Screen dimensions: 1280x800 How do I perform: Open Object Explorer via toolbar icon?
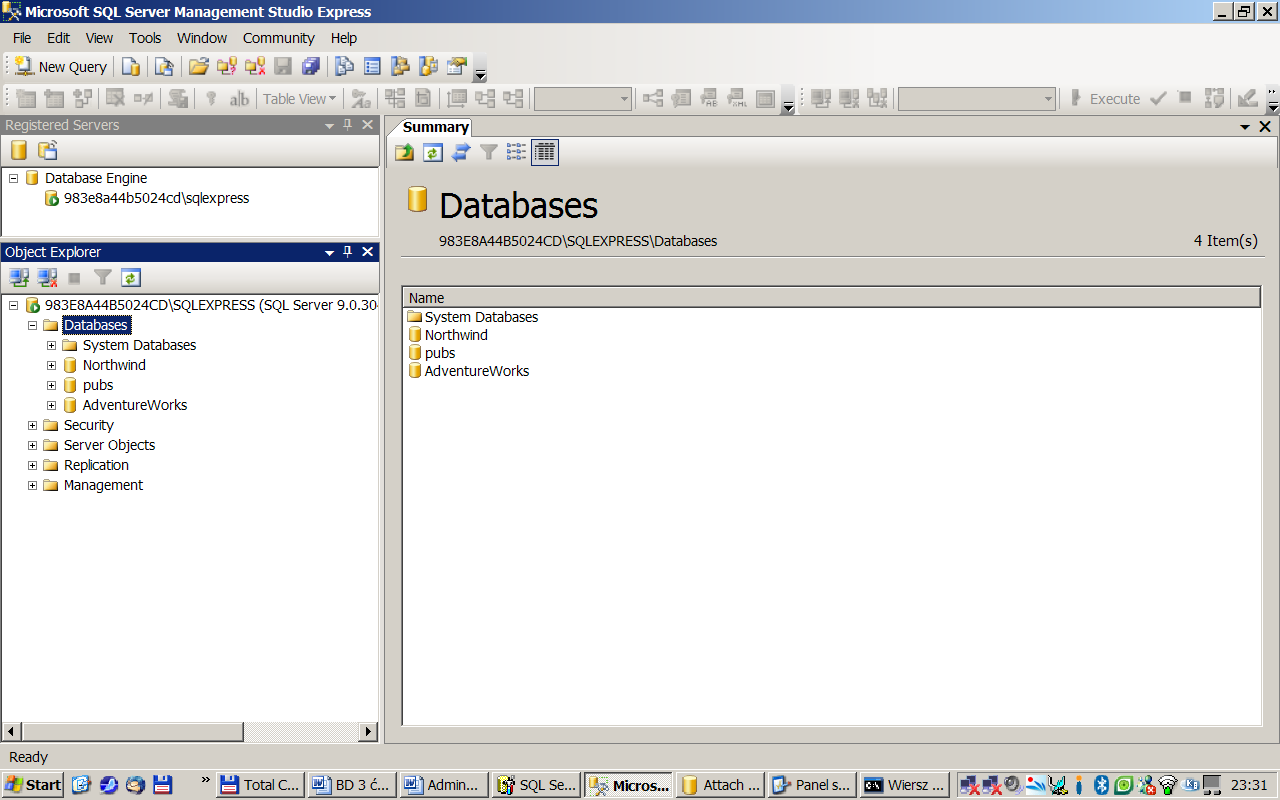[401, 67]
